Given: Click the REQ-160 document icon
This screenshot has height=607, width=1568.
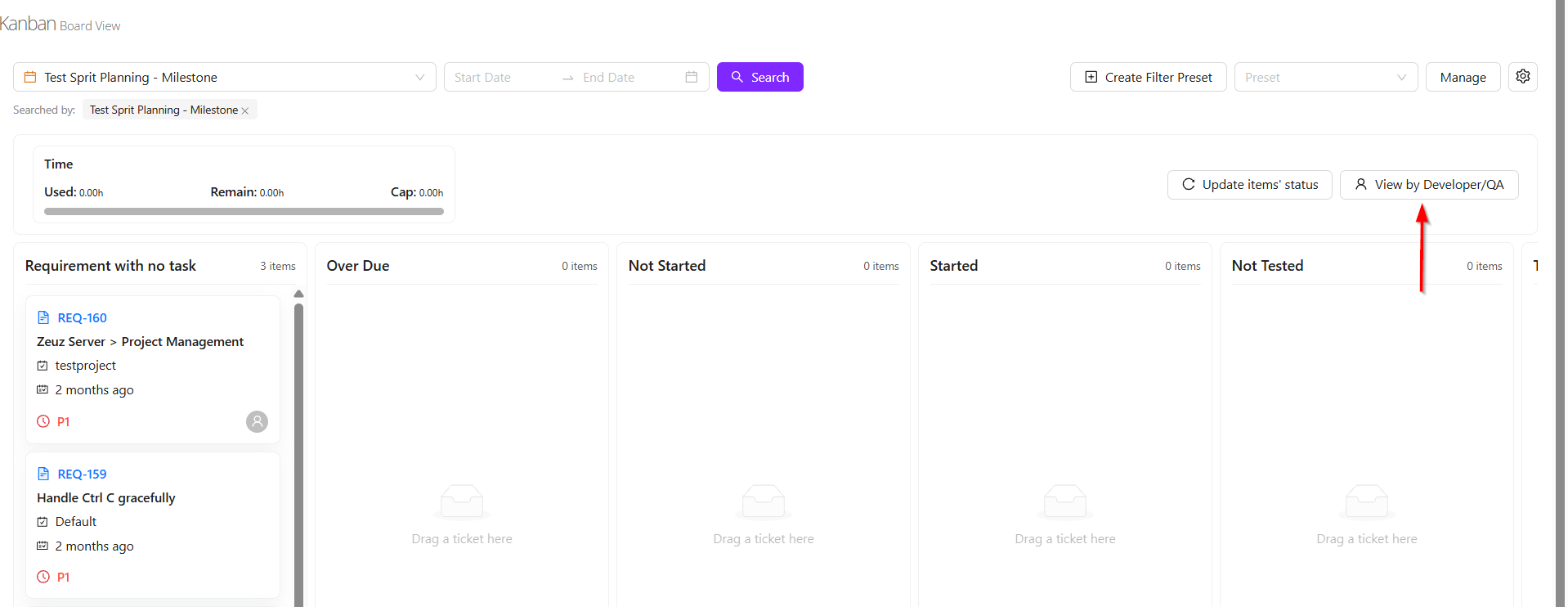Looking at the screenshot, I should pos(43,317).
